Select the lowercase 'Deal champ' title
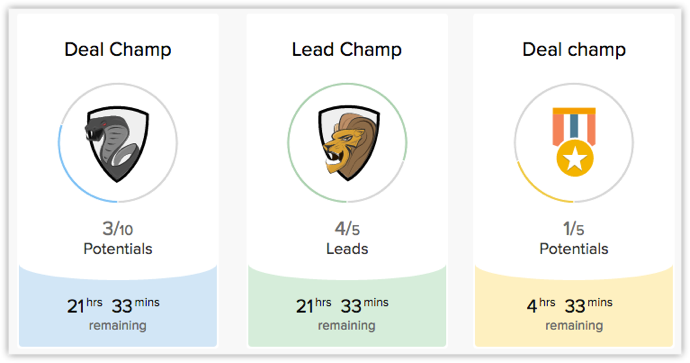This screenshot has height=363, width=690. [574, 49]
